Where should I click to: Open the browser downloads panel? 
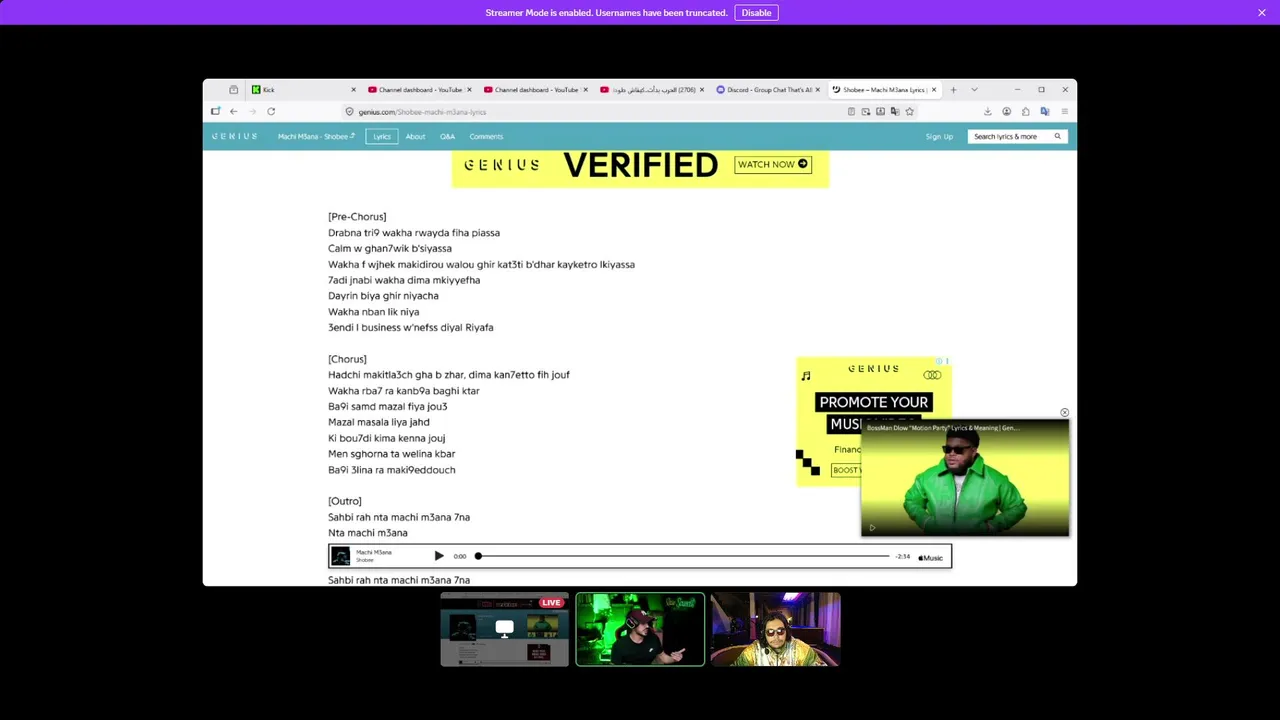(x=987, y=112)
